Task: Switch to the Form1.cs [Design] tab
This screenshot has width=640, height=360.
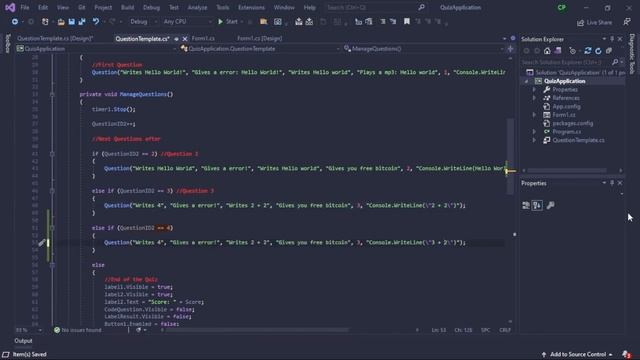Action: click(x=260, y=38)
